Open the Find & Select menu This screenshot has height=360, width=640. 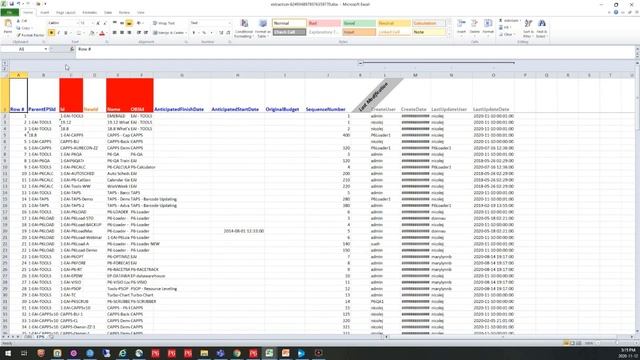pyautogui.click(x=541, y=28)
